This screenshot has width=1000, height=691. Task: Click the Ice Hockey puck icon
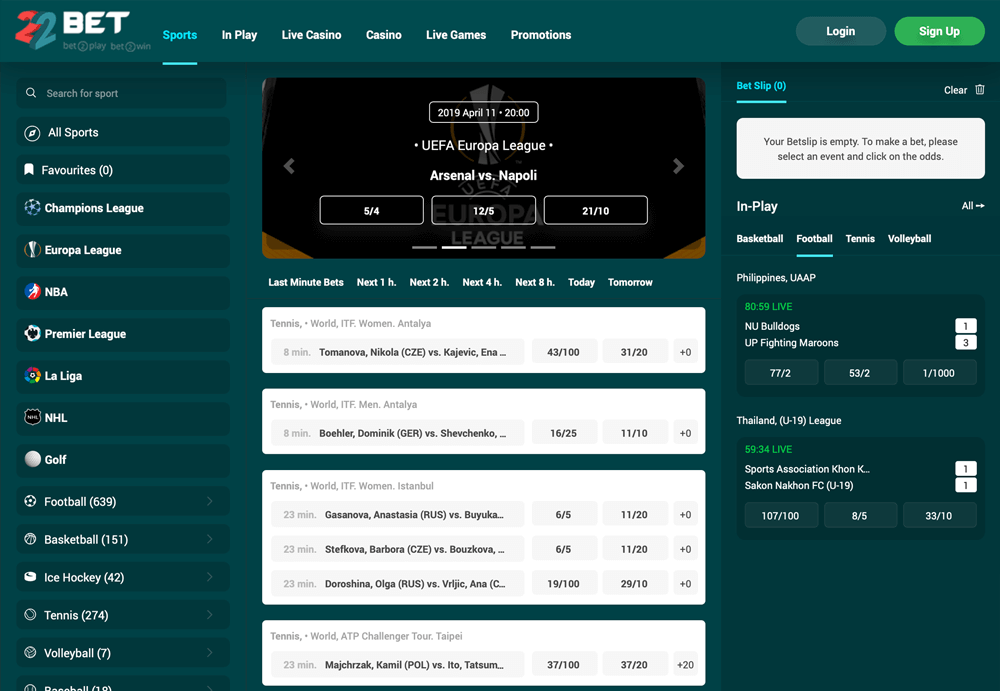click(x=30, y=577)
